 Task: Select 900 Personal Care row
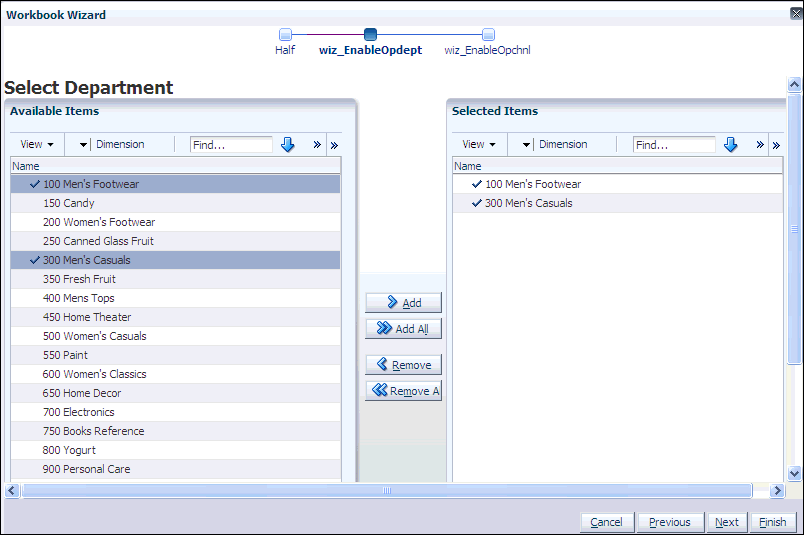point(175,469)
